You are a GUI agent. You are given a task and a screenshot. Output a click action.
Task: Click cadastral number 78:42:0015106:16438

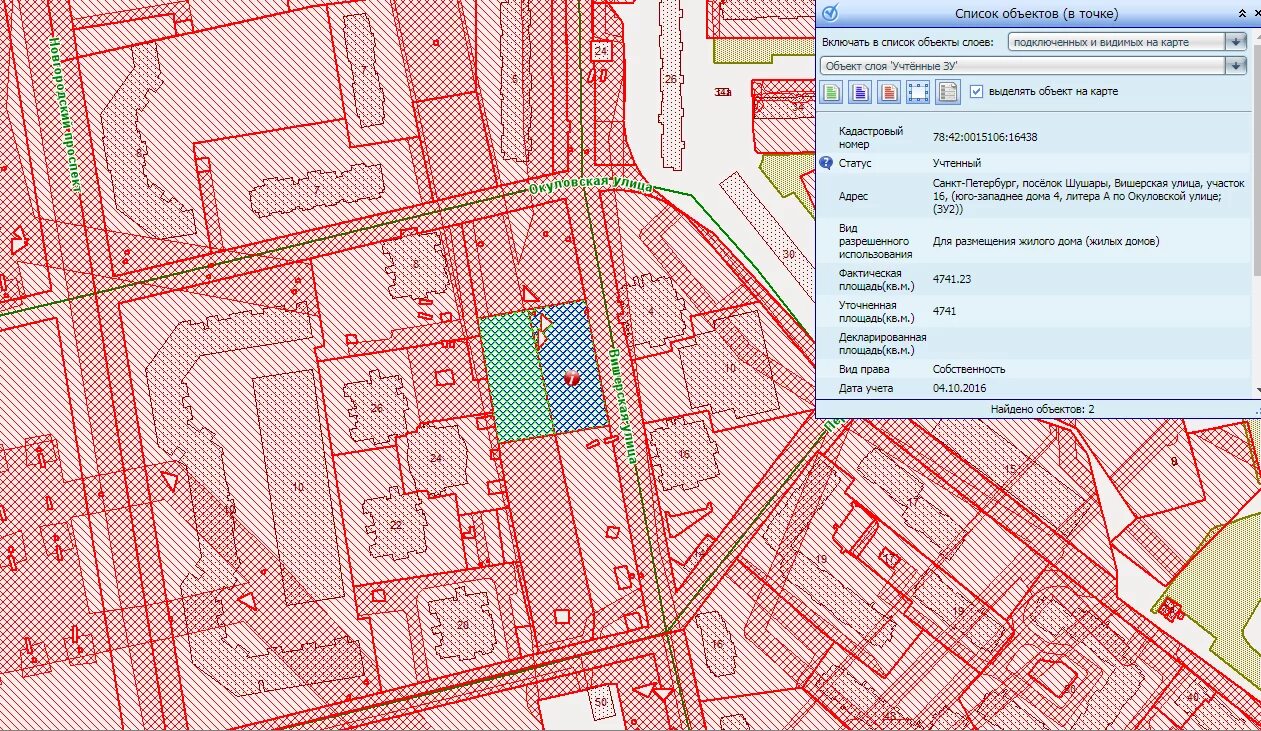pyautogui.click(x=985, y=137)
